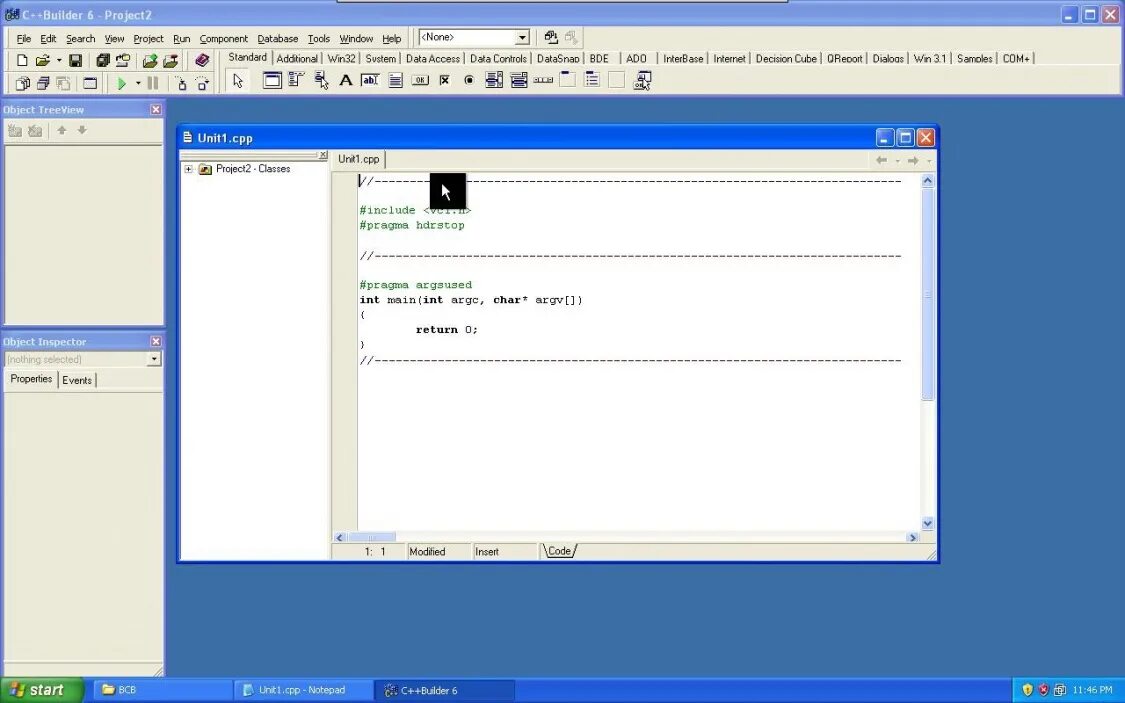Click the Save floppy disk icon
1125x703 pixels.
tap(75, 61)
